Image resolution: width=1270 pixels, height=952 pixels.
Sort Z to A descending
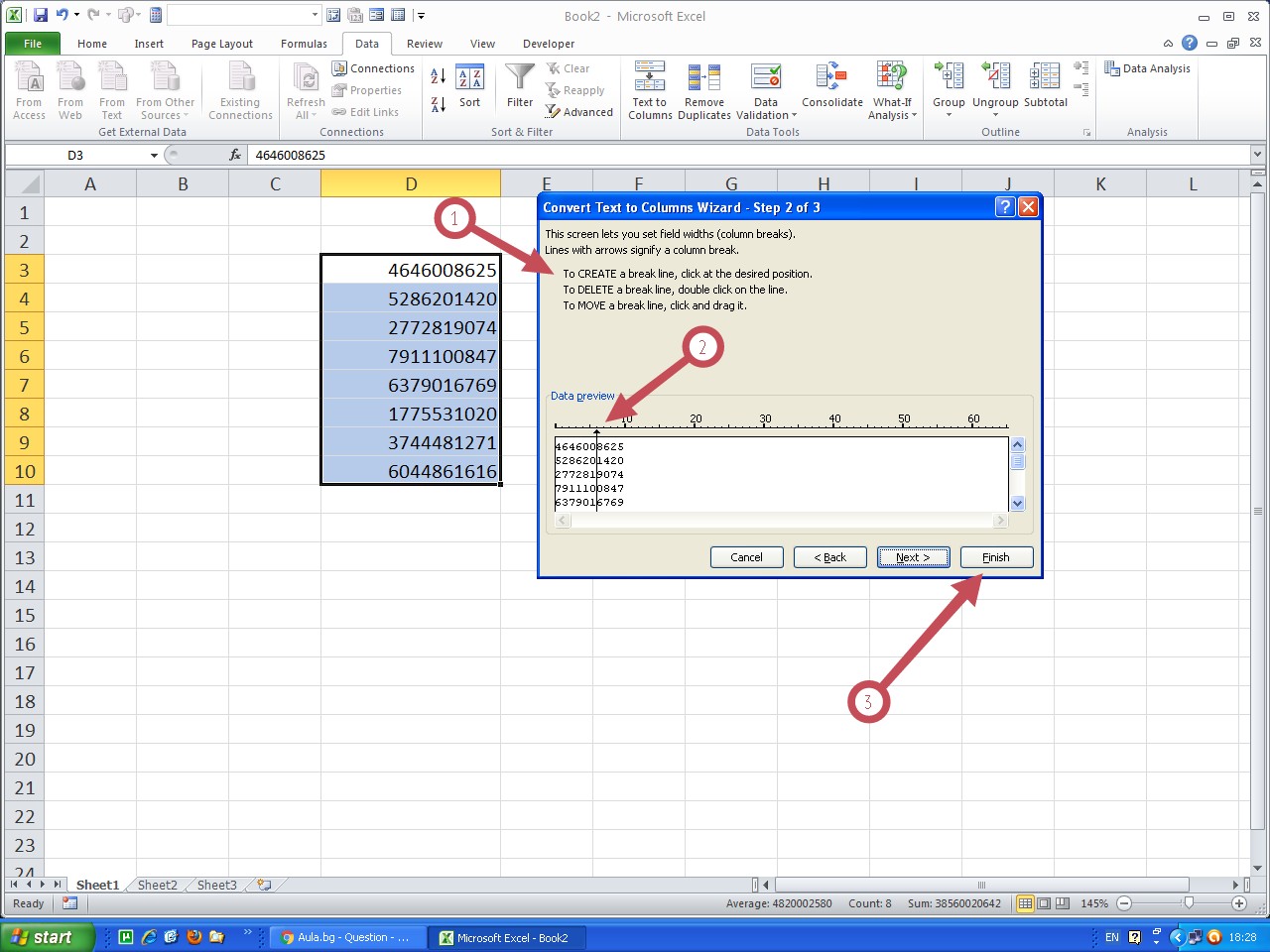point(438,103)
